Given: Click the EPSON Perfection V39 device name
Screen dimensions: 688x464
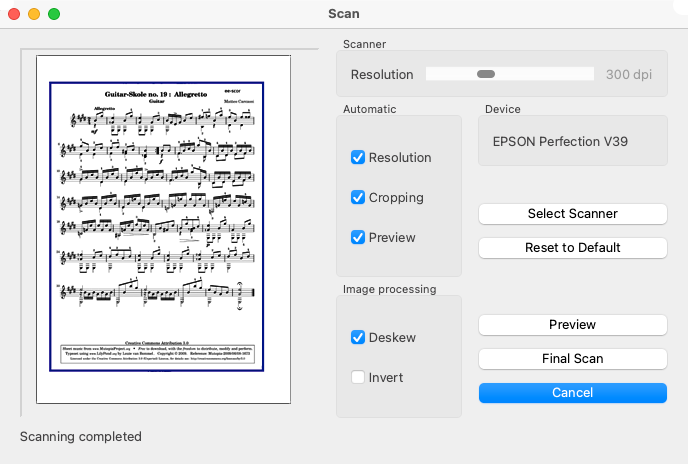Looking at the screenshot, I should pyautogui.click(x=560, y=141).
